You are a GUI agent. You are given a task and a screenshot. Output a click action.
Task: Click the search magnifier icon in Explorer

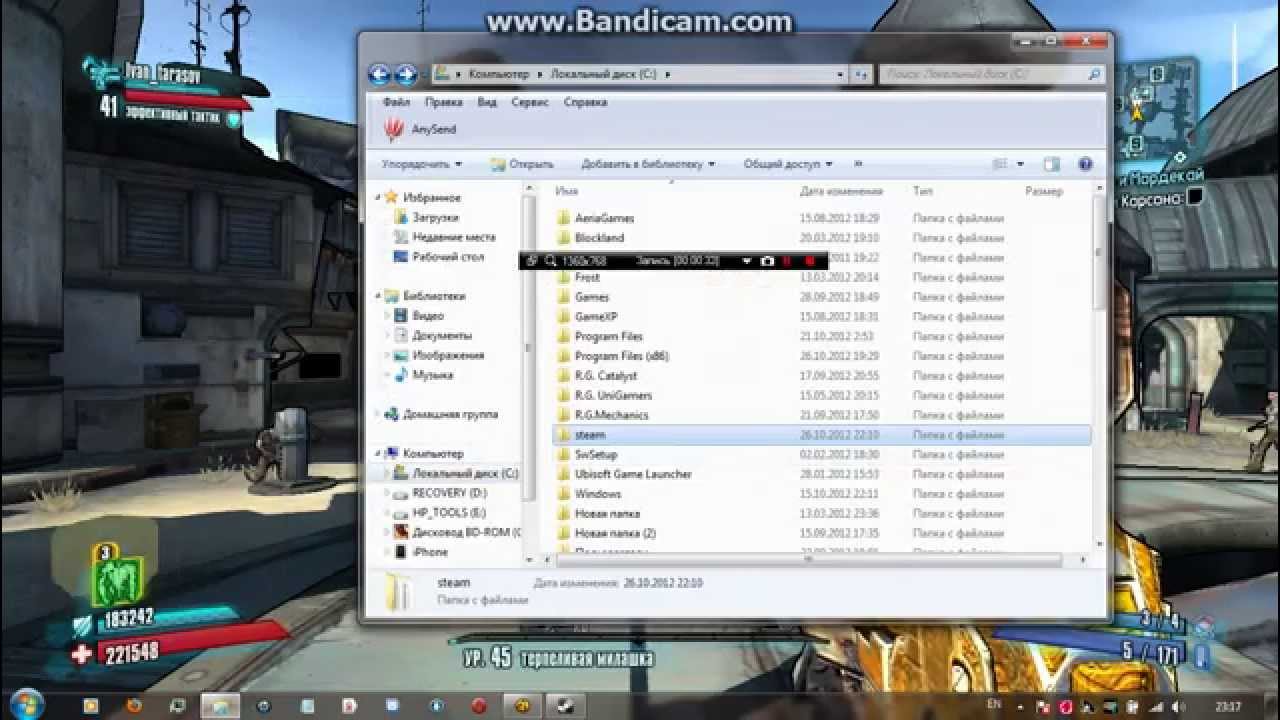click(1094, 74)
